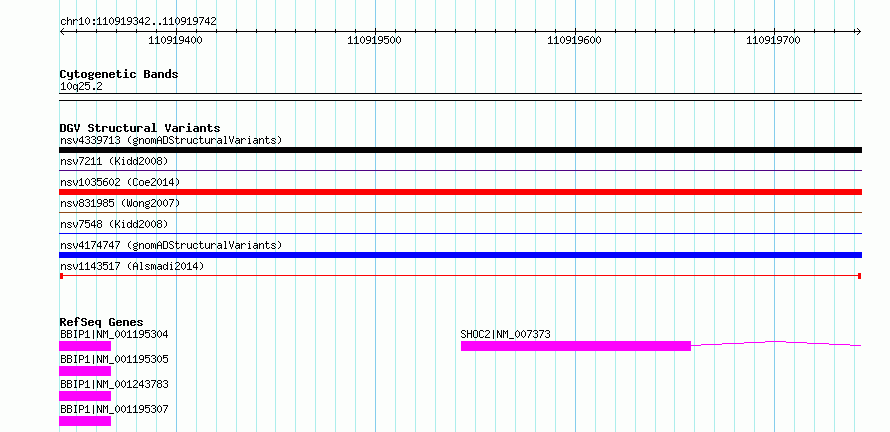This screenshot has width=890, height=432.
Task: Click the SHOC2 magenta exon block
Action: point(576,346)
